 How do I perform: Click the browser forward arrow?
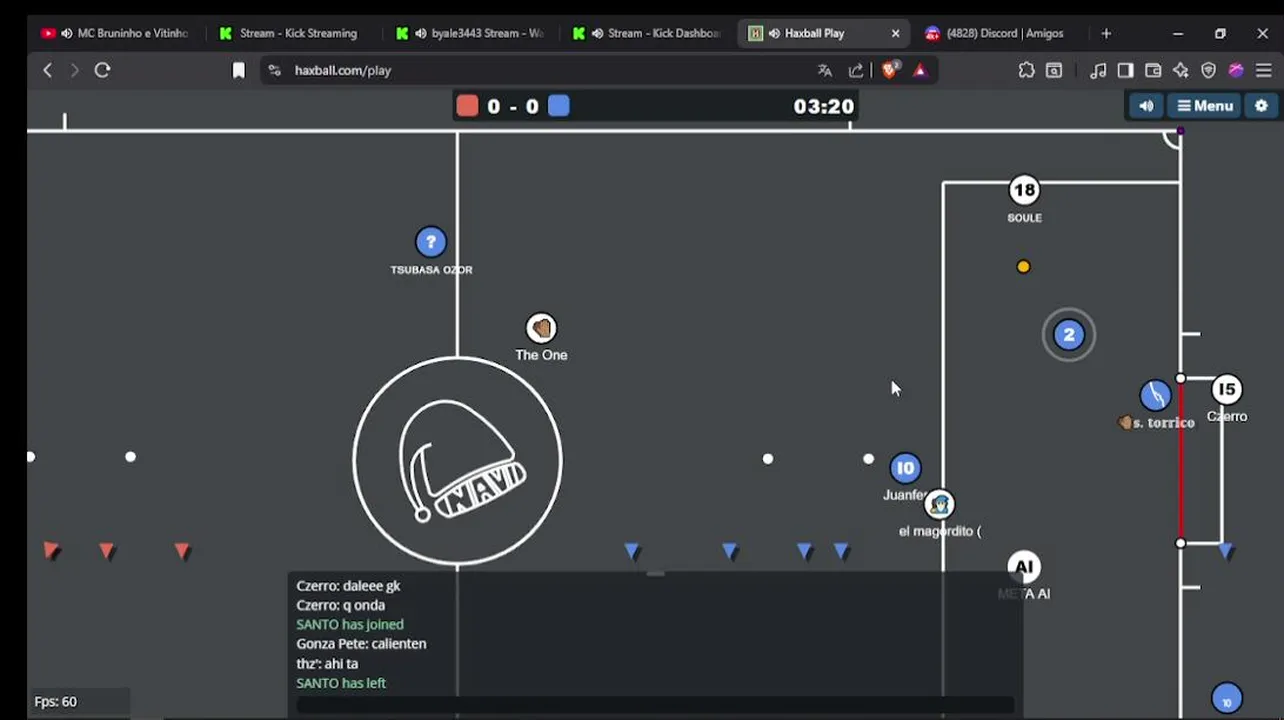[74, 70]
